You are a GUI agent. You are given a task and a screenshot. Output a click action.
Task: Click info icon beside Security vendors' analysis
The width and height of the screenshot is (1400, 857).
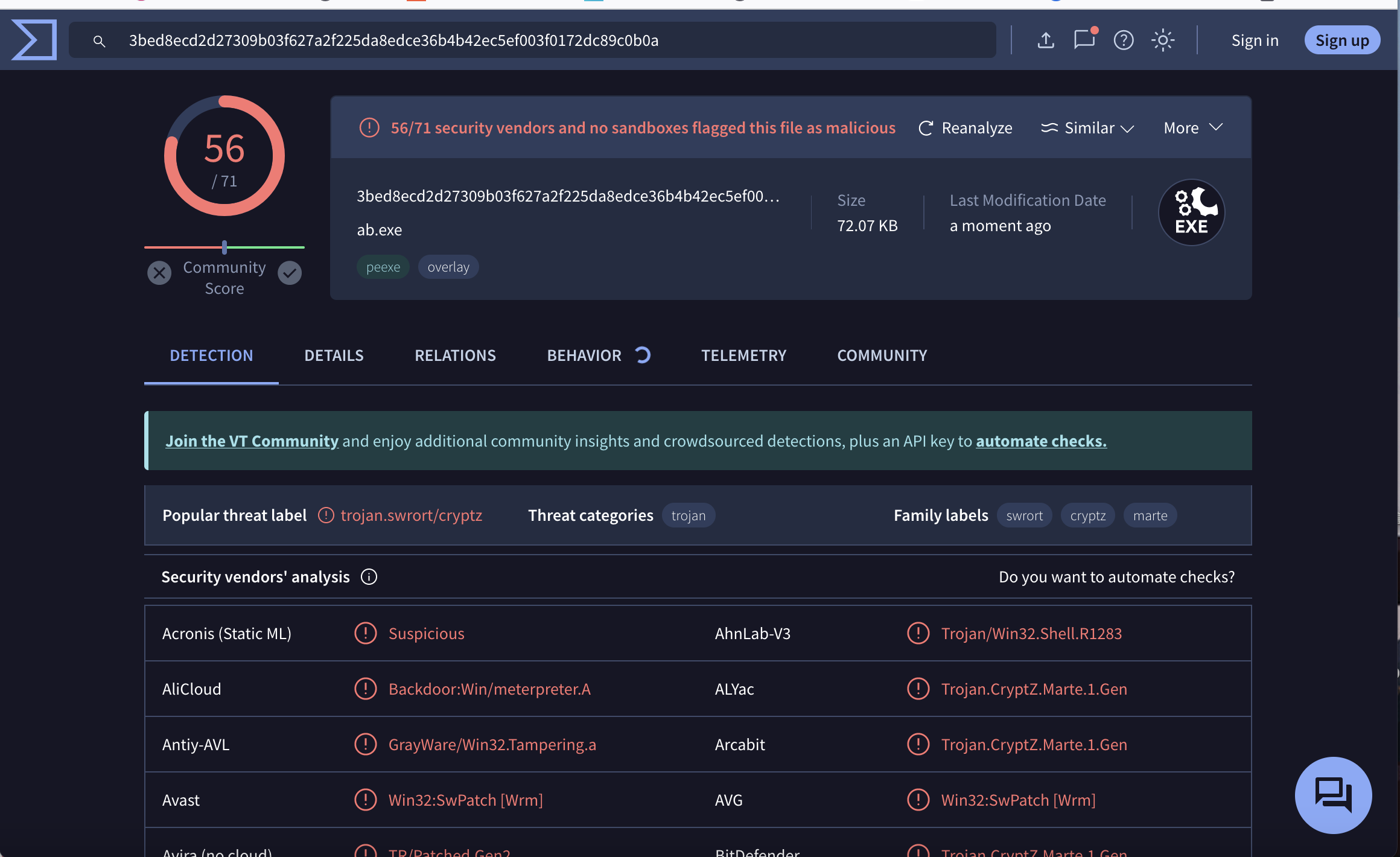click(369, 577)
